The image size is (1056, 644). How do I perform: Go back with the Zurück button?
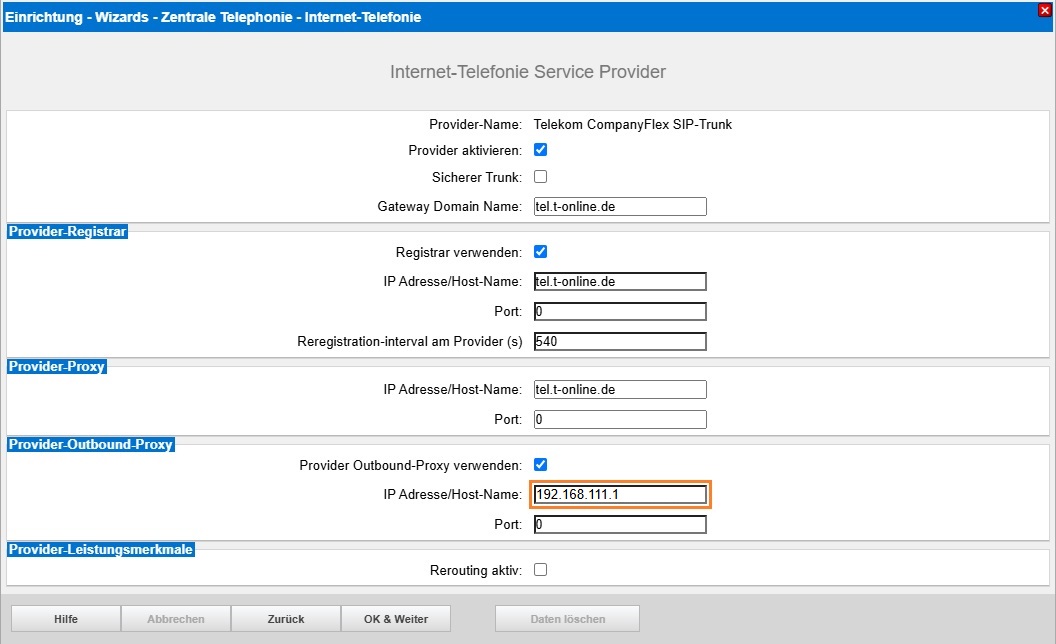pos(286,619)
